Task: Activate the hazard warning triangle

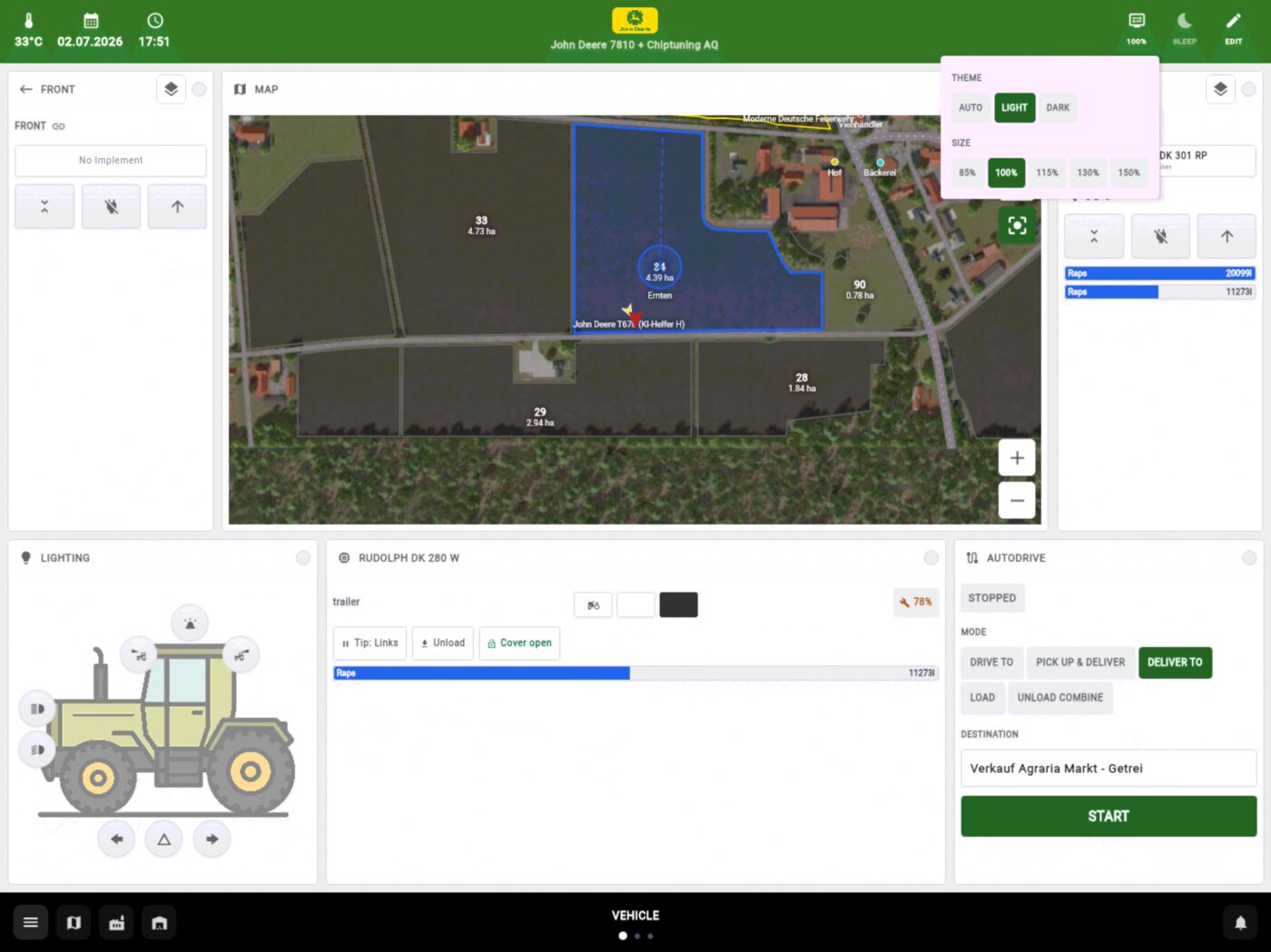Action: pyautogui.click(x=164, y=839)
